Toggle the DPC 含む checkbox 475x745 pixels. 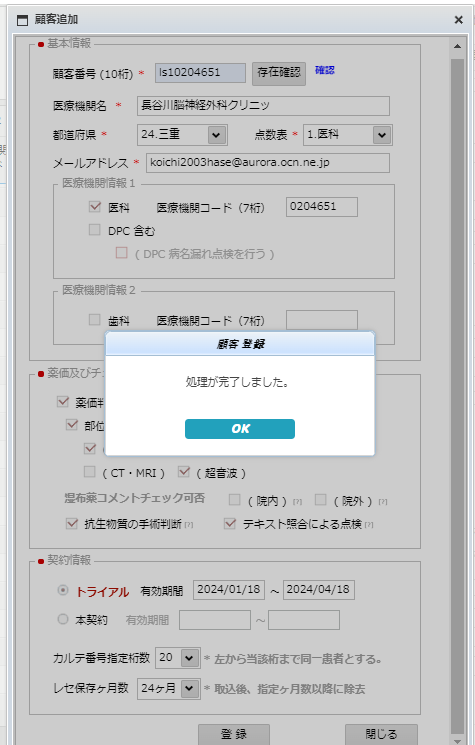point(95,230)
